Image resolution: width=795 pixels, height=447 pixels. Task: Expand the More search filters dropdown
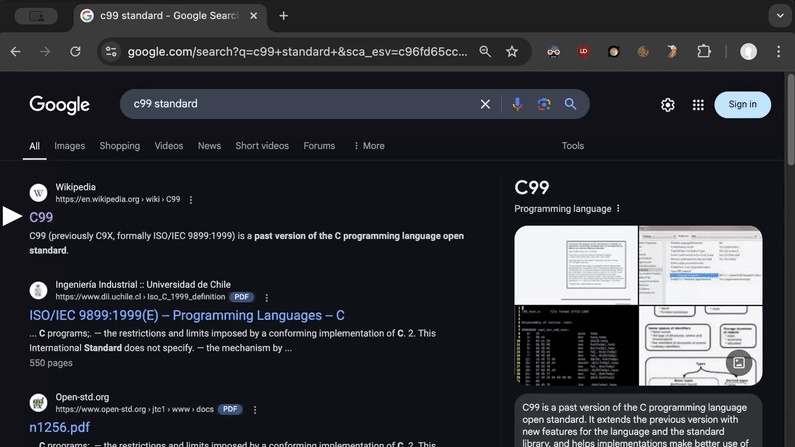(x=369, y=146)
